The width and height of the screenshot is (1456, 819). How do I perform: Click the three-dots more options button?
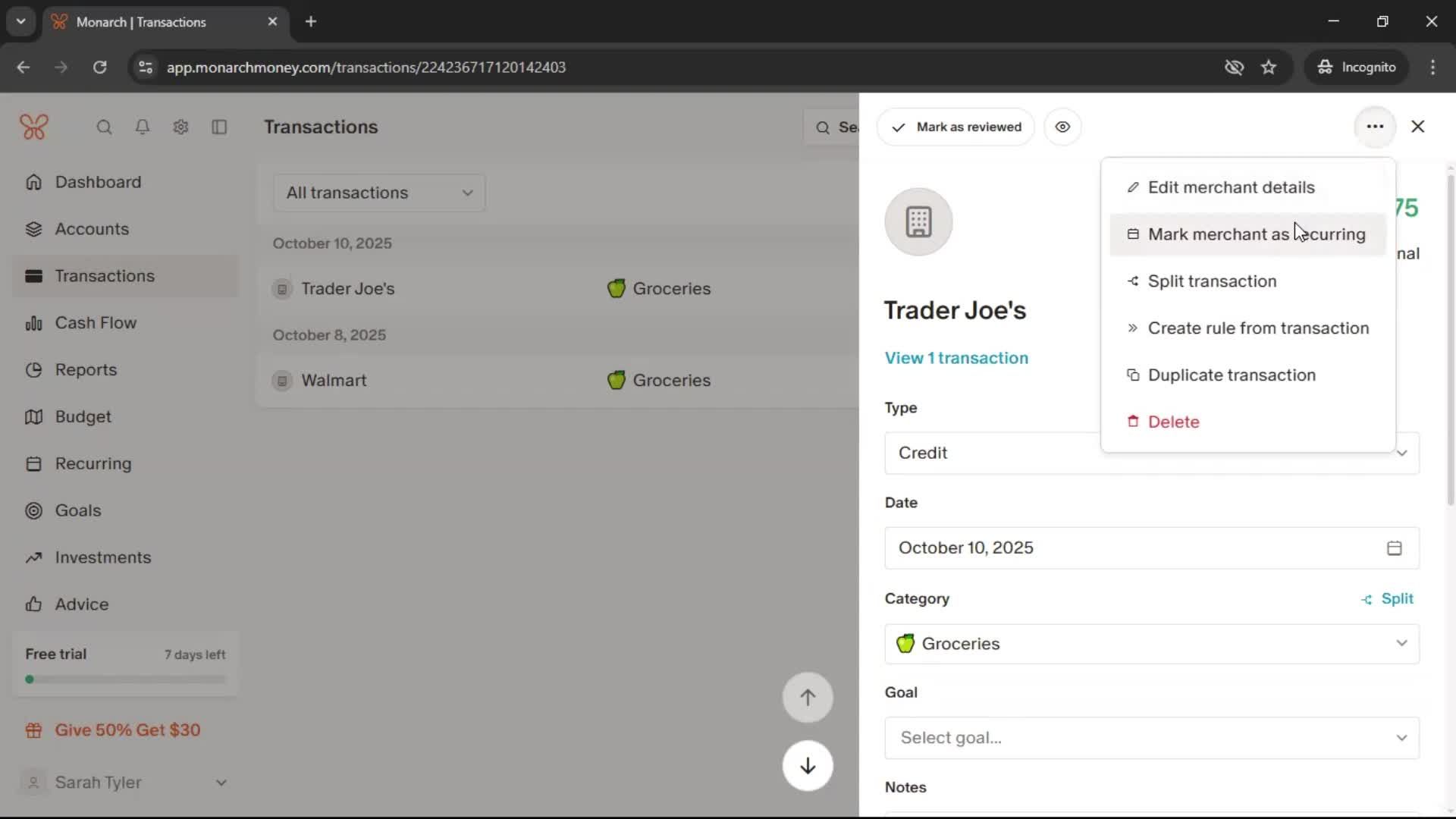(1374, 127)
